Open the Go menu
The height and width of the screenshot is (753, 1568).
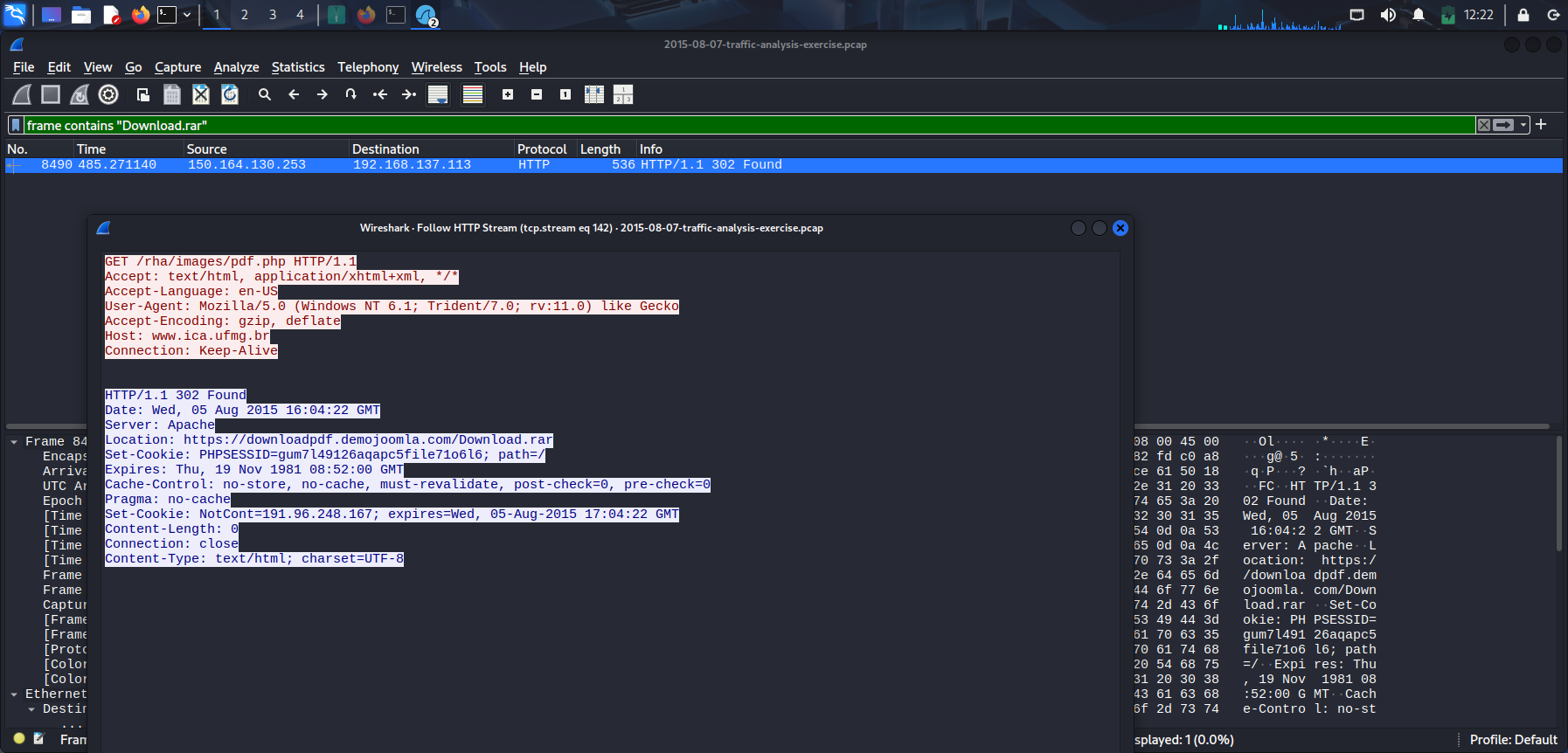(134, 67)
